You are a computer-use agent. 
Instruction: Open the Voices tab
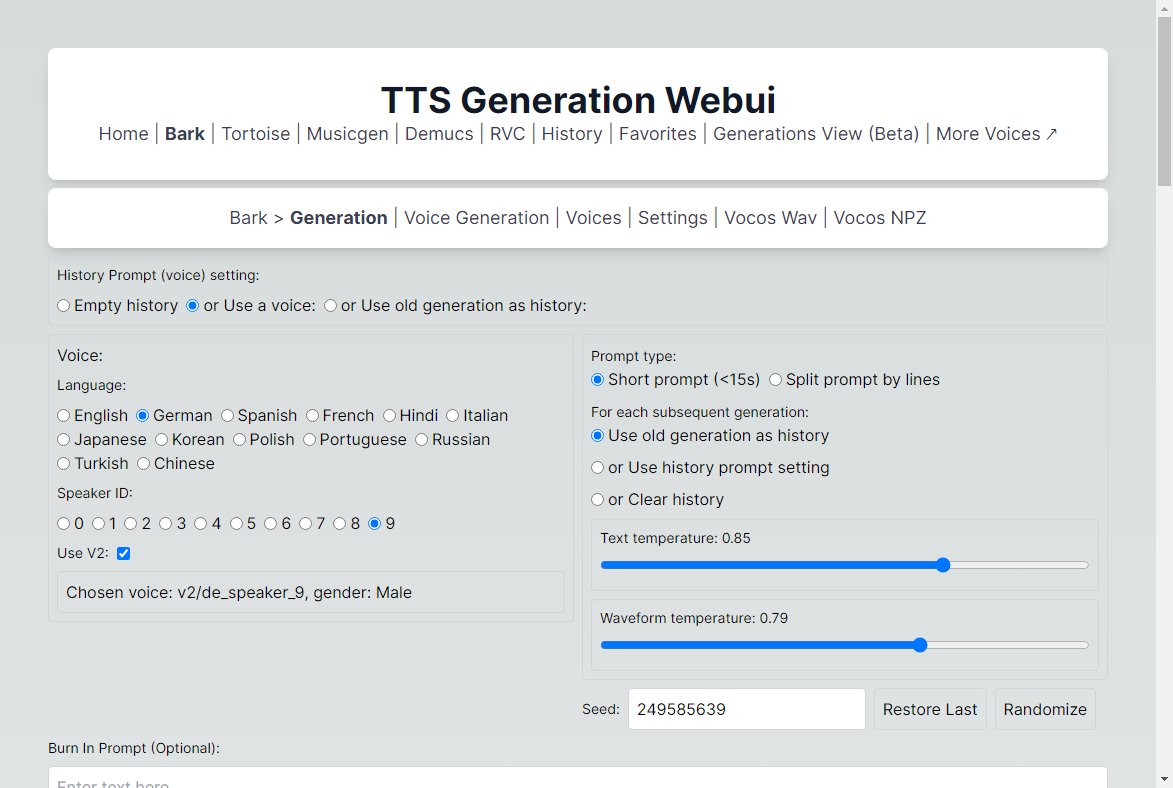593,218
